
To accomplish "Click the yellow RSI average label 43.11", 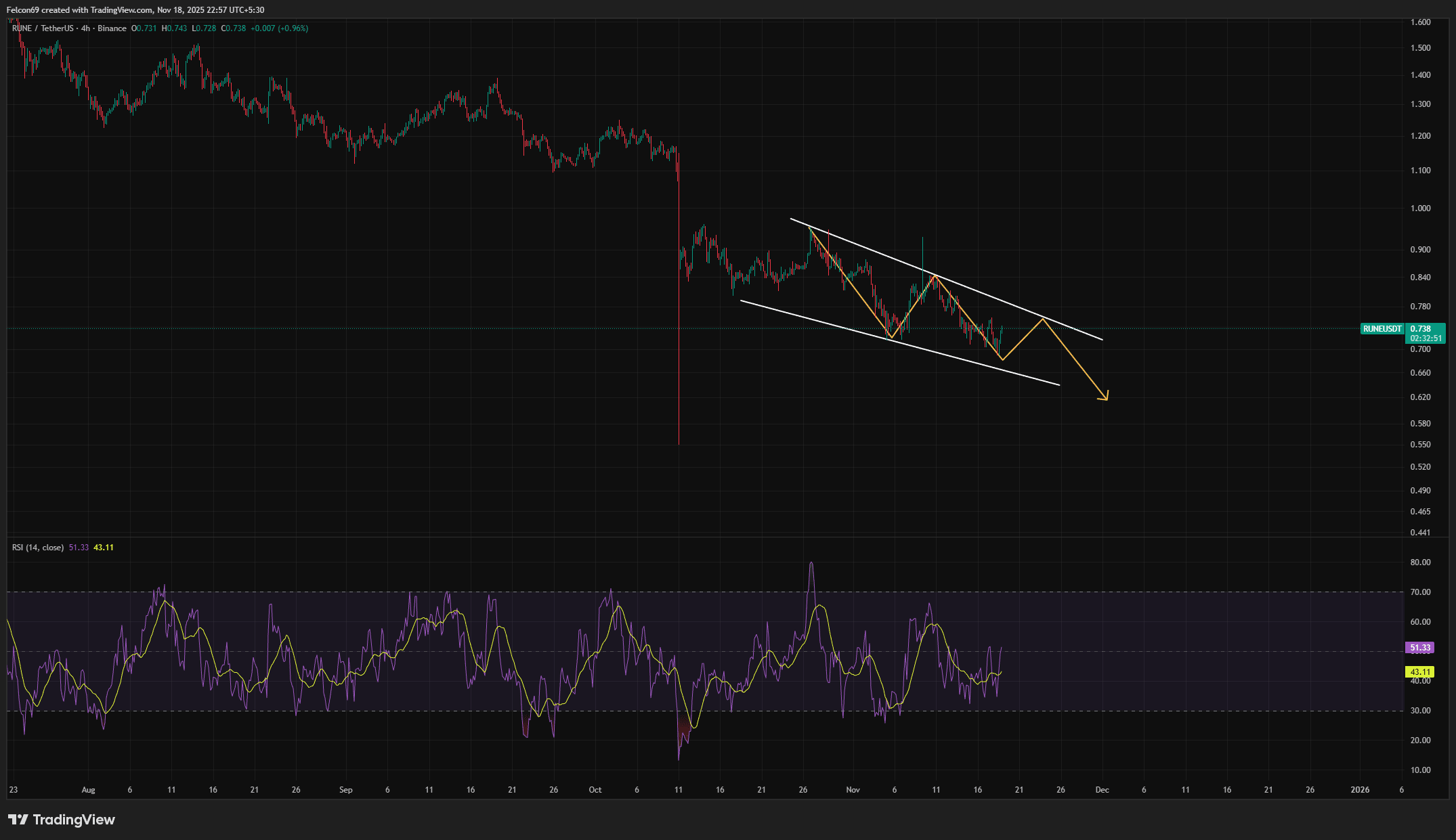I will coord(1420,672).
